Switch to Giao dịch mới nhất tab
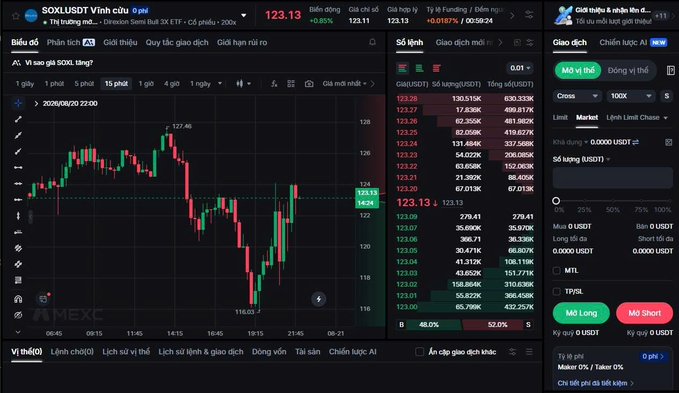The image size is (679, 393). click(464, 42)
